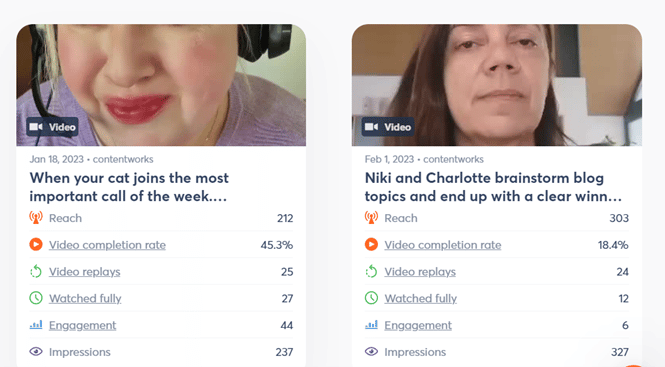Open Video replays link on Niki and Charlotte card
This screenshot has width=665, height=367.
[x=420, y=272]
